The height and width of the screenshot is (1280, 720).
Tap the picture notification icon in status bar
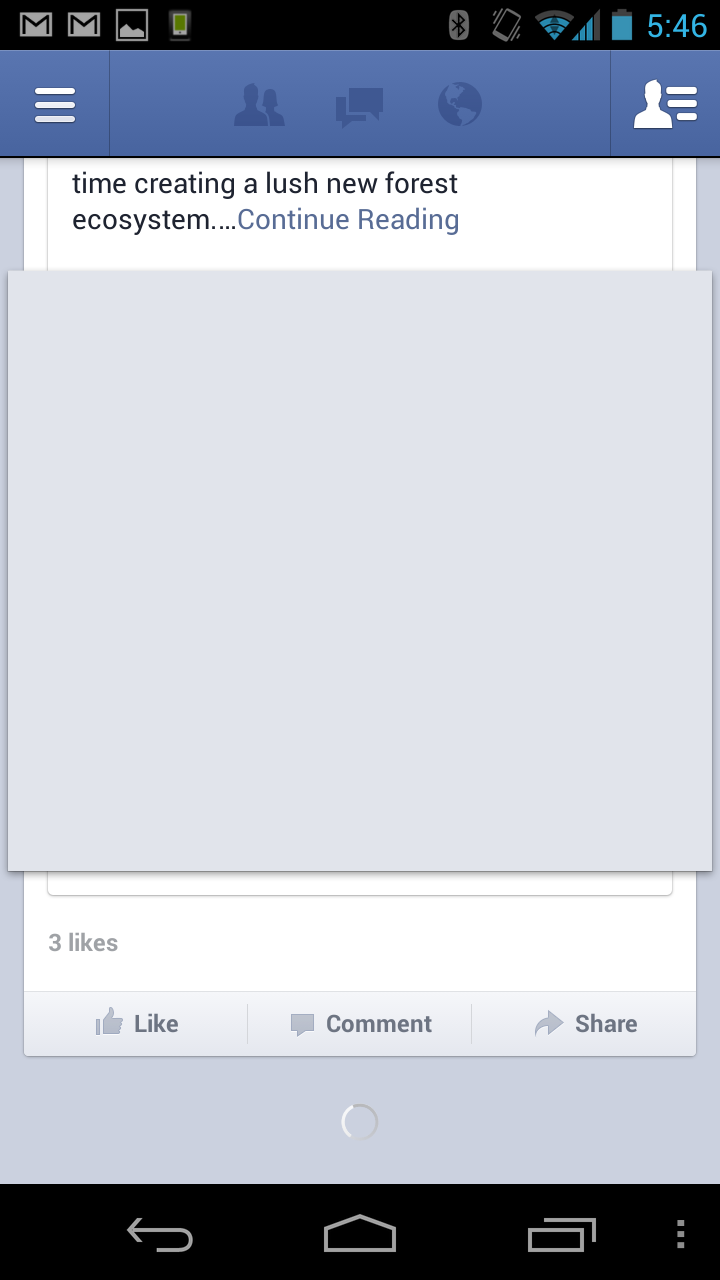pos(132,25)
